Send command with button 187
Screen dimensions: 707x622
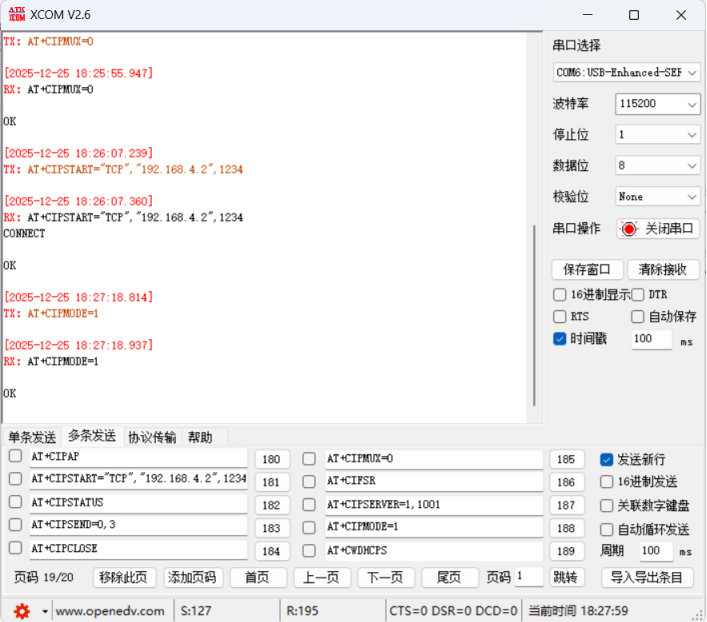coord(566,506)
